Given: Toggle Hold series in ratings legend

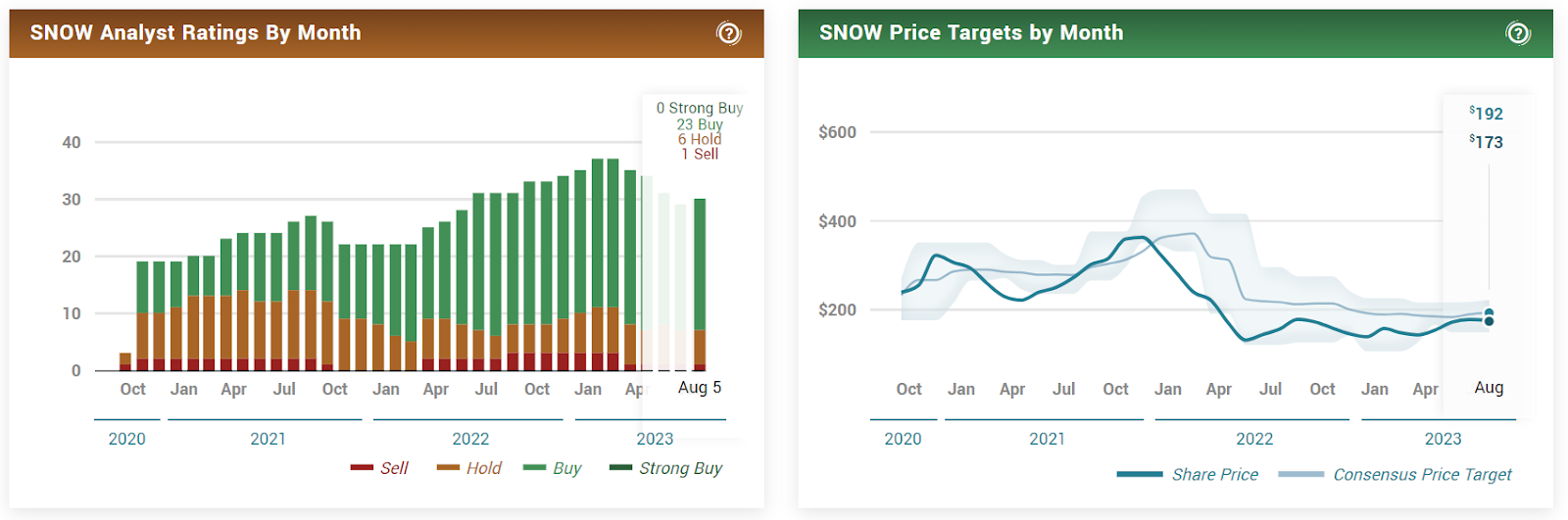Looking at the screenshot, I should tap(469, 468).
